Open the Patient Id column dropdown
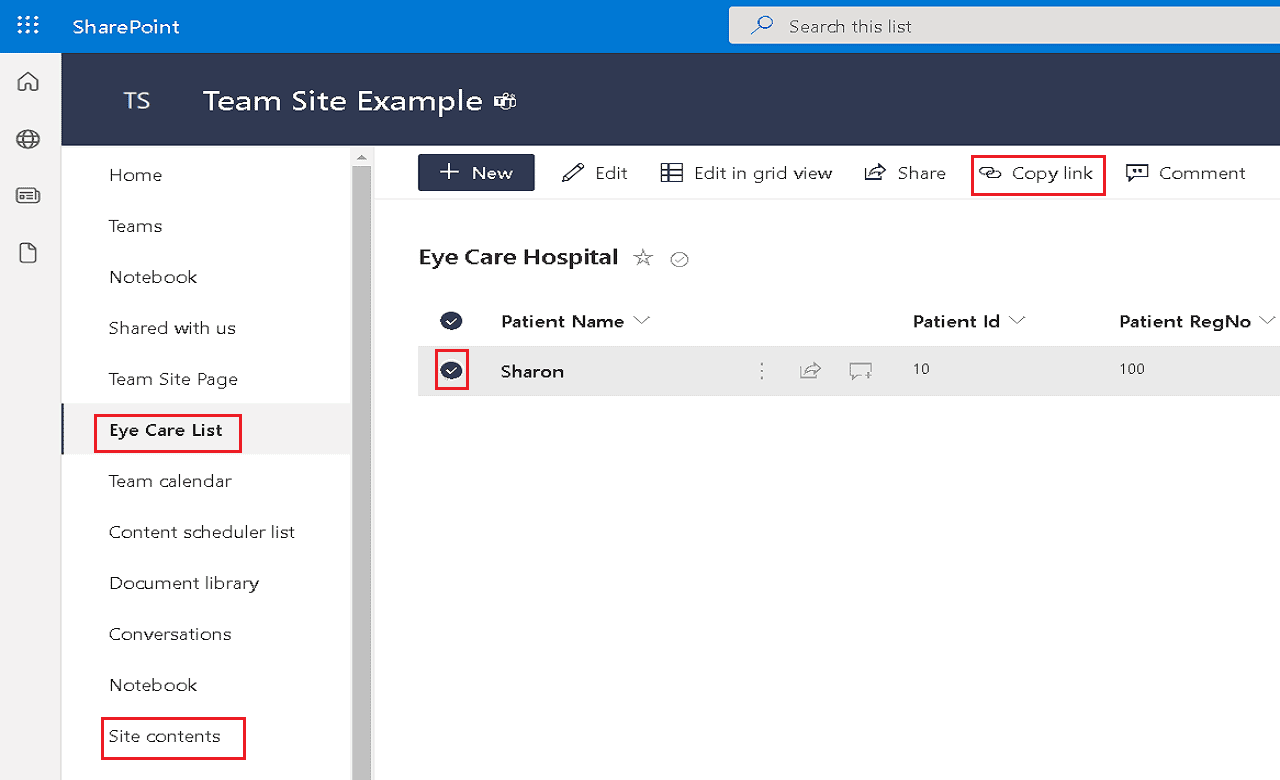Image resolution: width=1280 pixels, height=780 pixels. (1017, 321)
